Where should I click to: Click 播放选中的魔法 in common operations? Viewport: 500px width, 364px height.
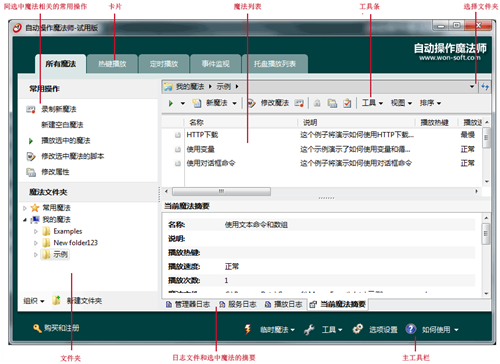pyautogui.click(x=66, y=140)
